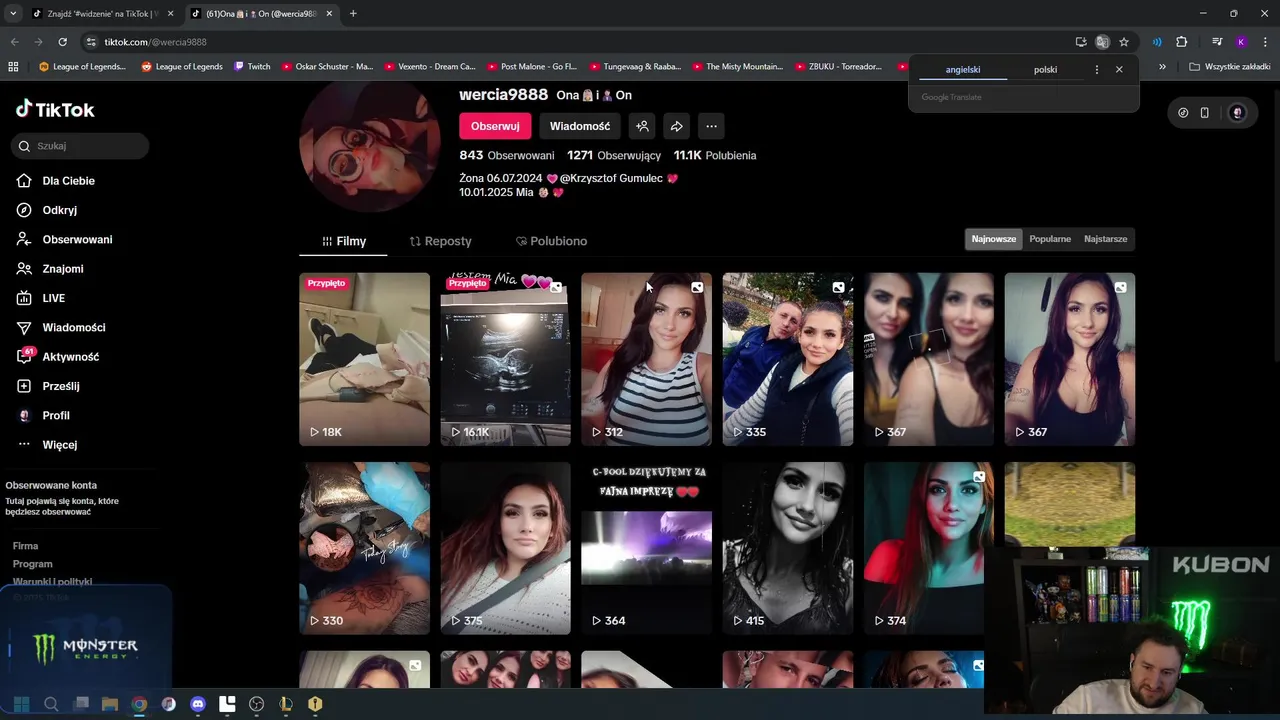1280x720 pixels.
Task: Select polski in translate popup
Action: pos(1046,70)
